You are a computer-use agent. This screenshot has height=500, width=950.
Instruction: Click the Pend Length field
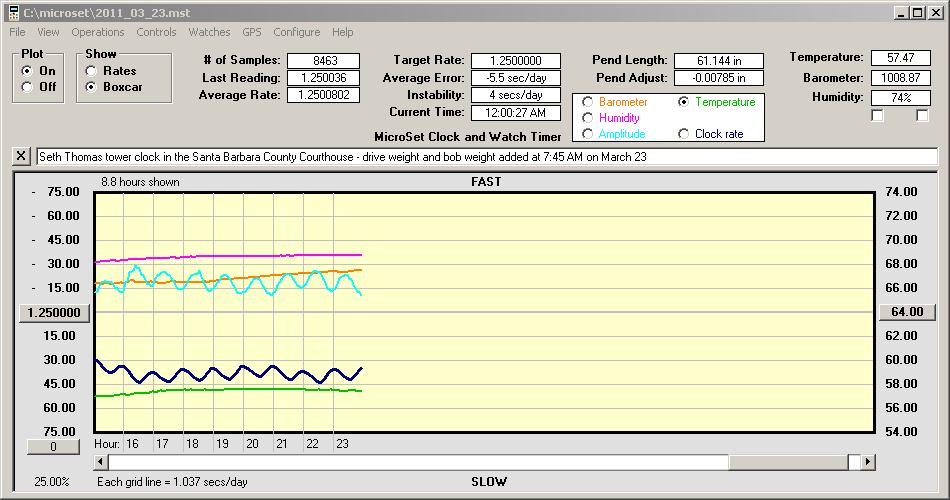719,61
